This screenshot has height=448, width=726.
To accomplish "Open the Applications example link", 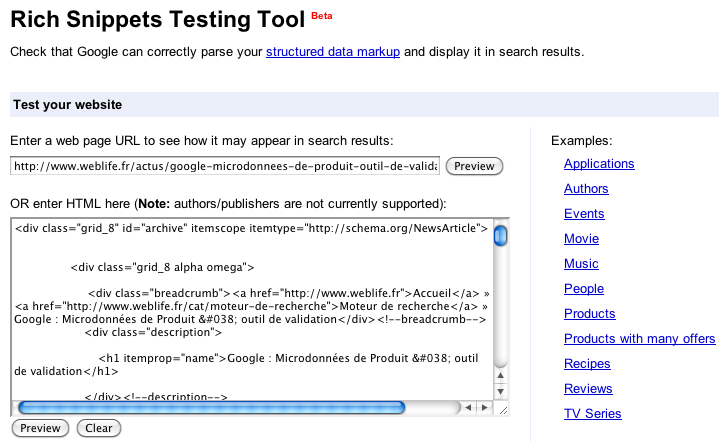I will [x=599, y=164].
